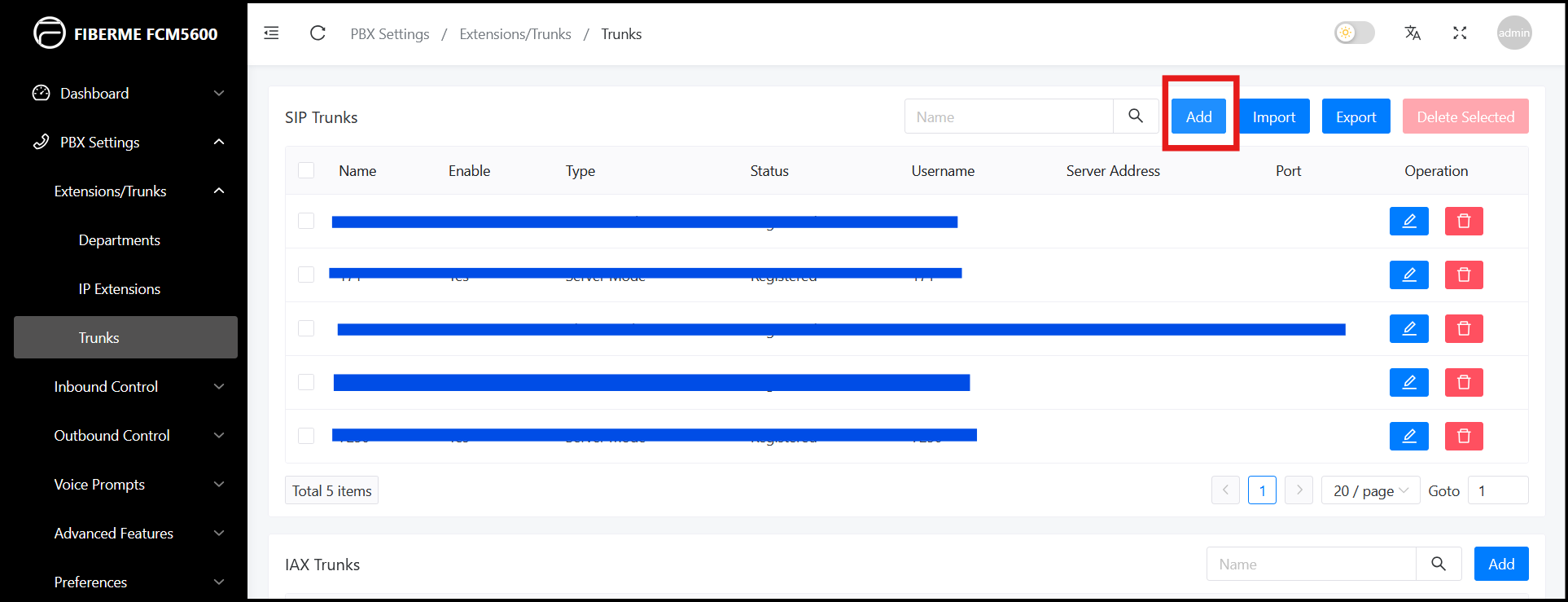Click the Import button

point(1274,116)
